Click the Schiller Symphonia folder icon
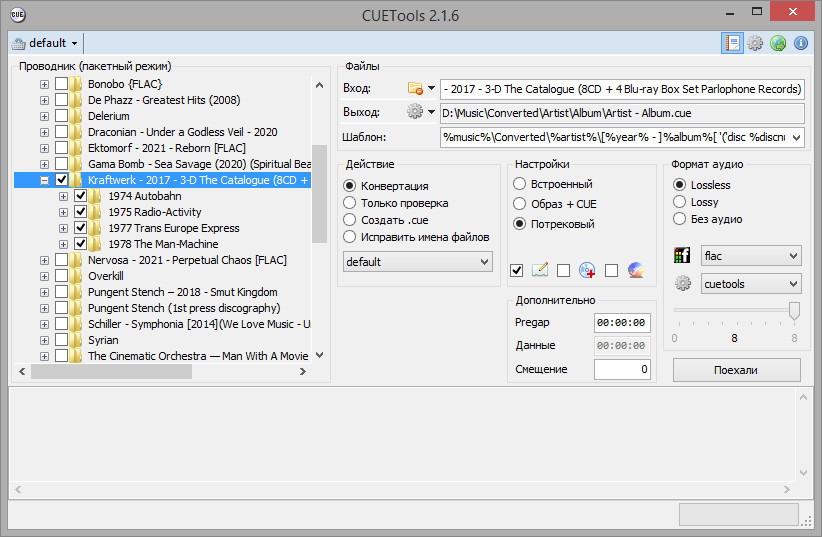This screenshot has width=822, height=537. (76, 324)
